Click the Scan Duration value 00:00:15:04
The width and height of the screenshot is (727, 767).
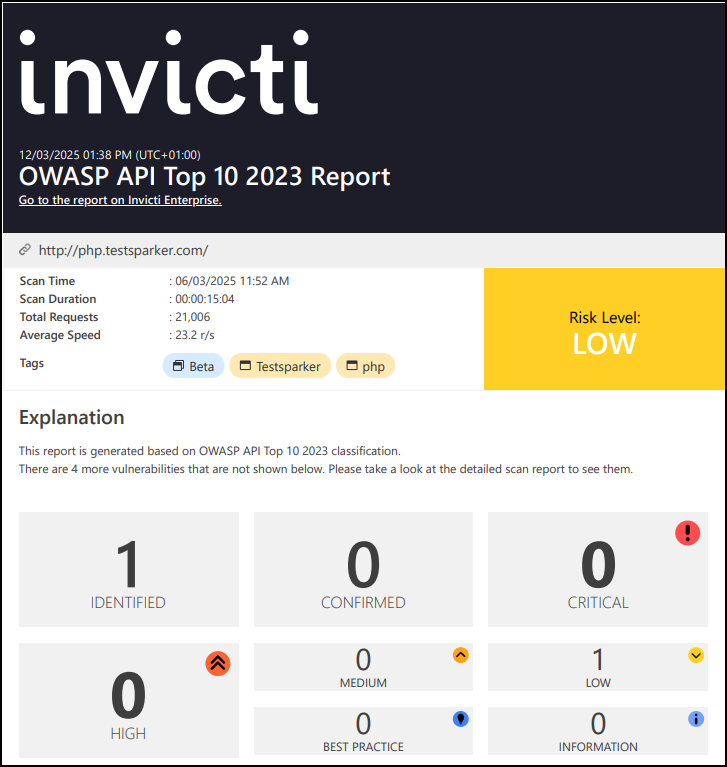pos(204,299)
